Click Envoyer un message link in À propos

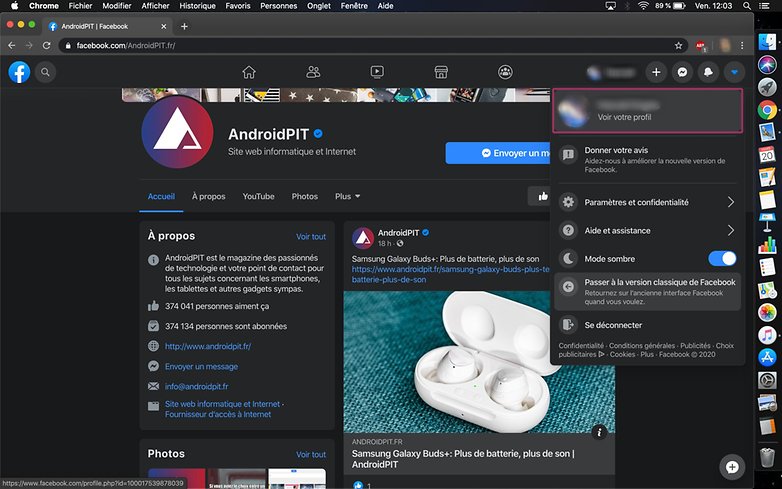click(x=201, y=366)
